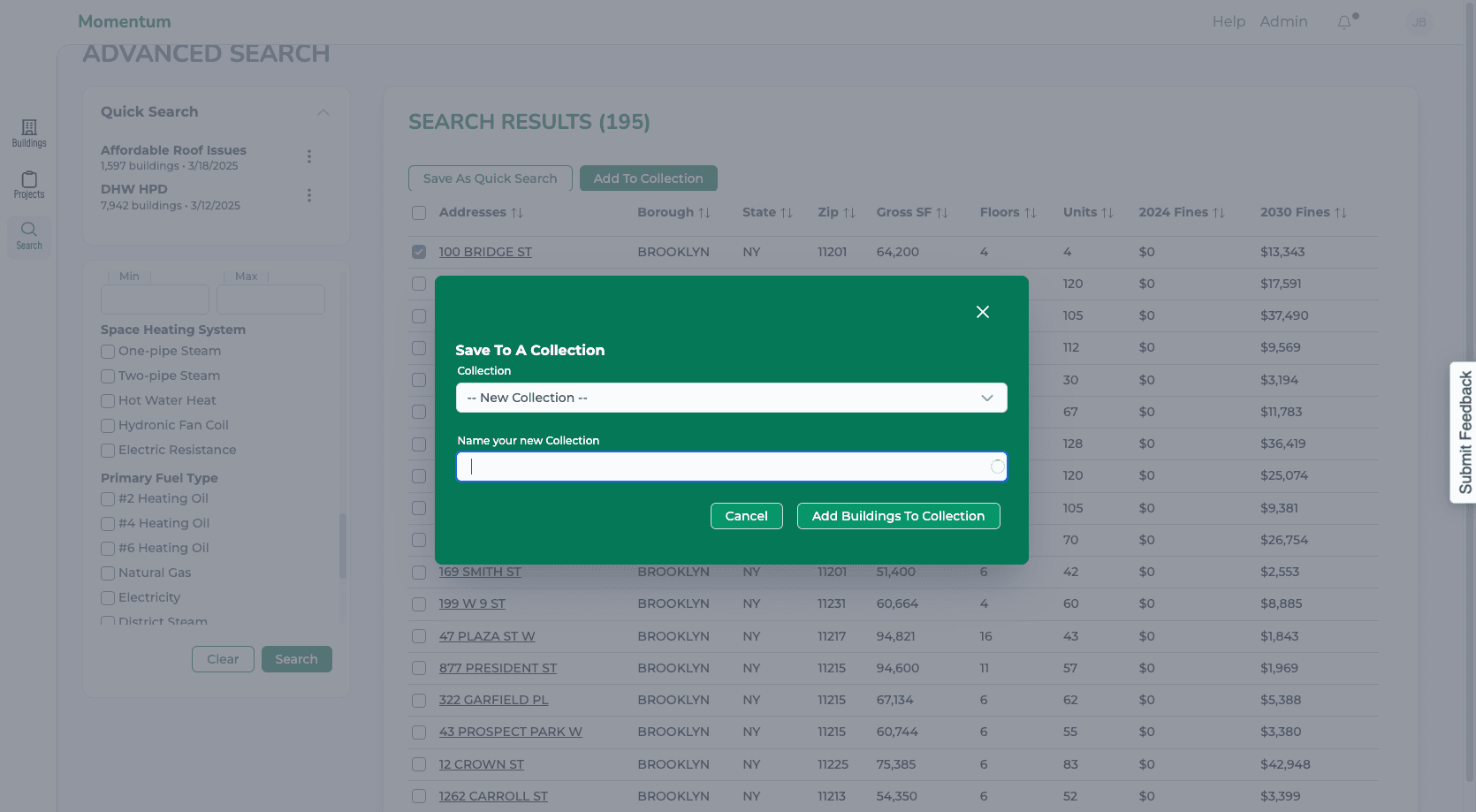Select the Search sidebar icon
Viewport: 1476px width, 812px height.
pyautogui.click(x=29, y=236)
